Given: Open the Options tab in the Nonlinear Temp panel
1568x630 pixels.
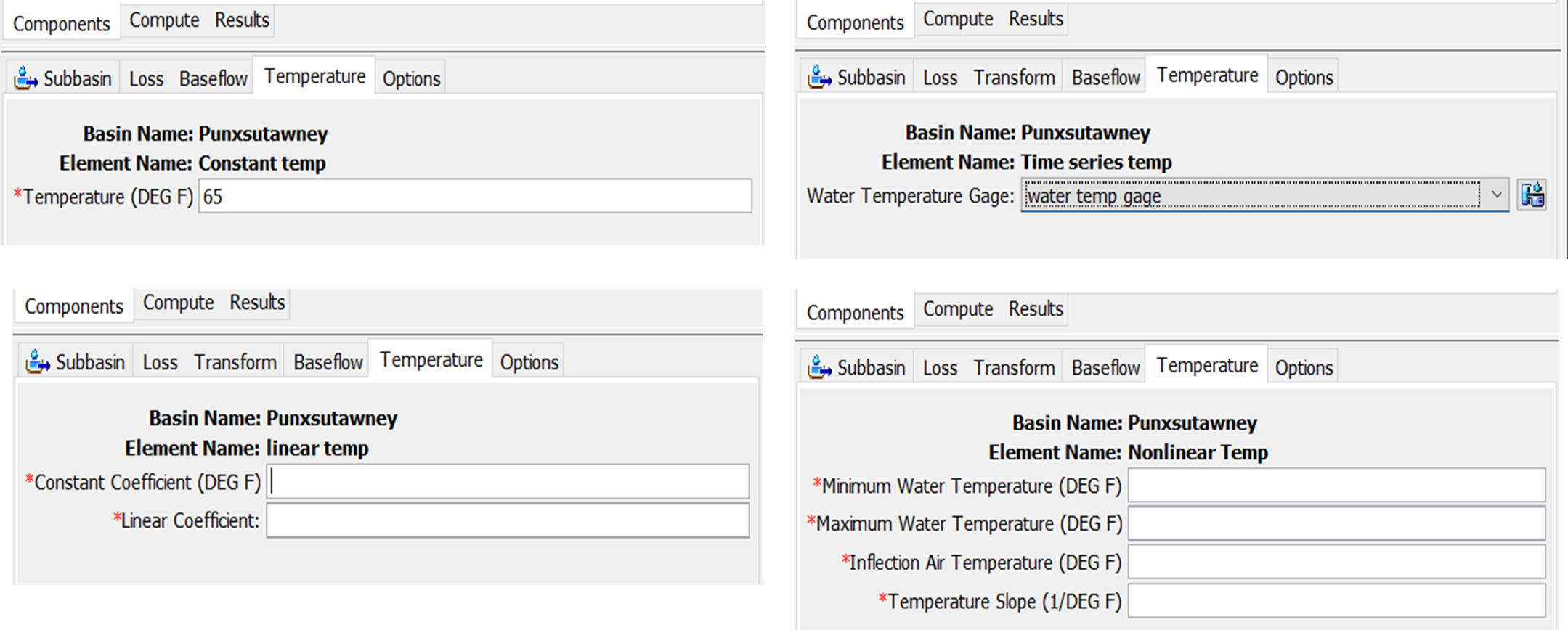Looking at the screenshot, I should [1304, 367].
